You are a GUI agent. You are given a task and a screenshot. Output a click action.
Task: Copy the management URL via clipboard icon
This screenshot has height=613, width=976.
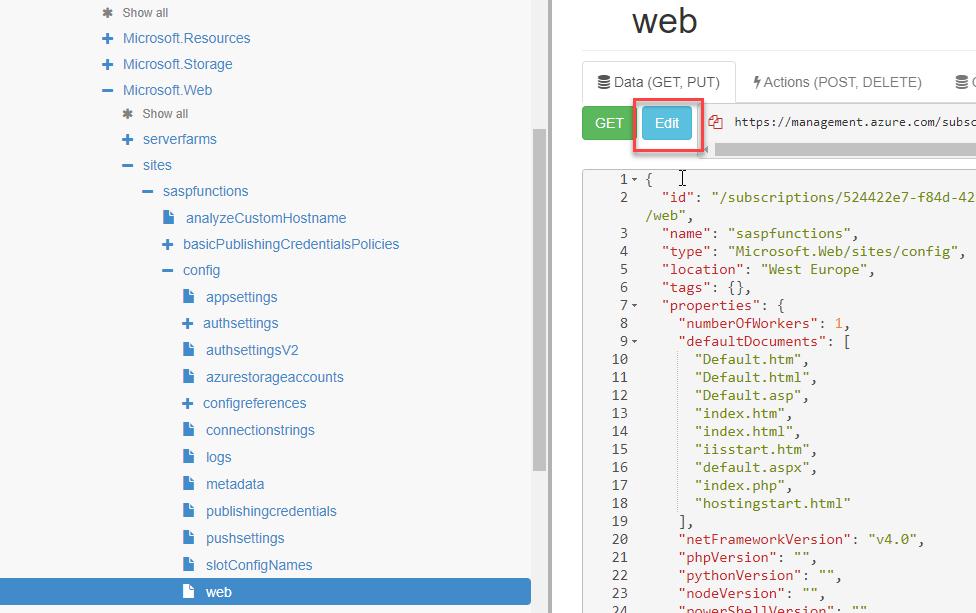click(716, 122)
